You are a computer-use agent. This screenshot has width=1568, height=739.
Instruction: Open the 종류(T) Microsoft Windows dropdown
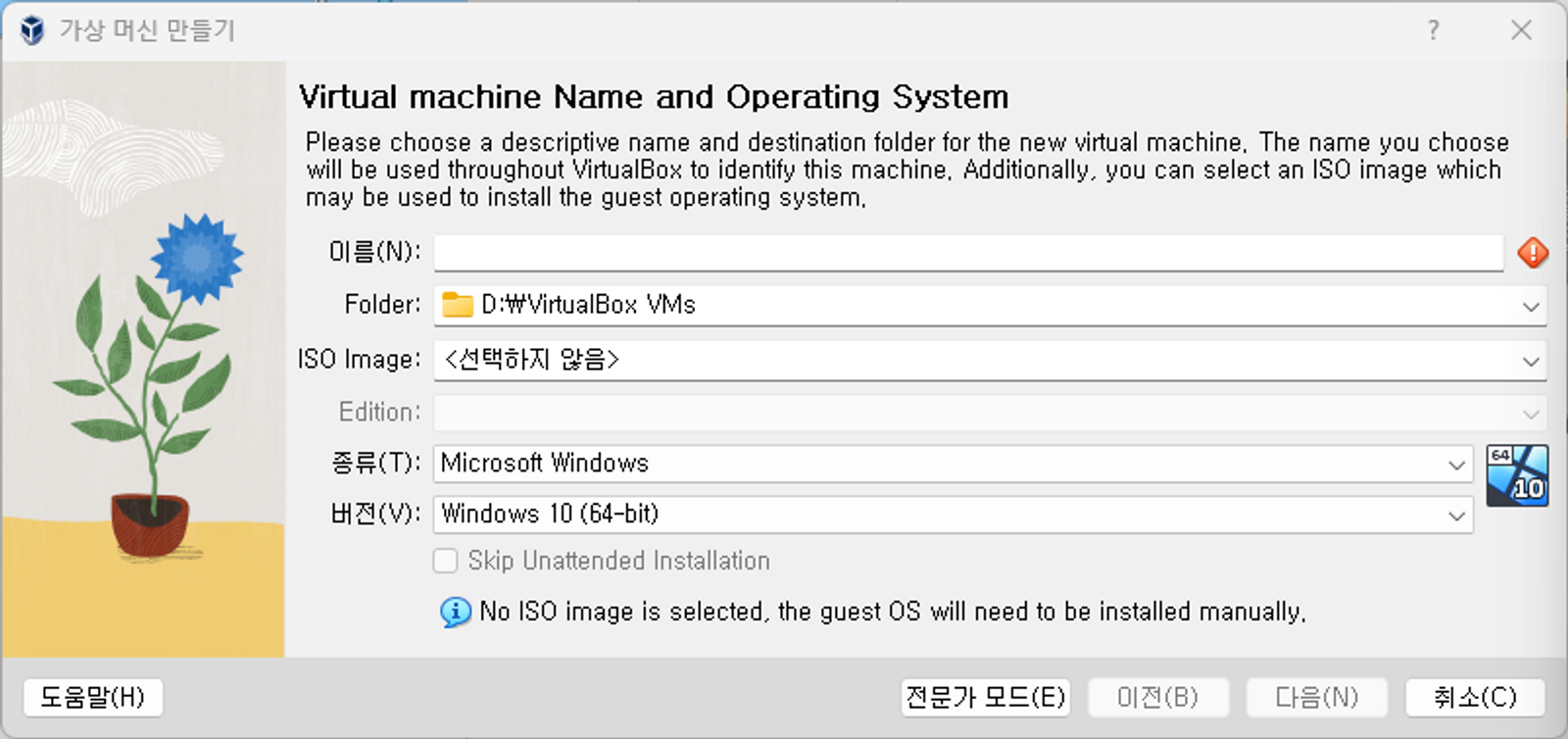(x=953, y=464)
